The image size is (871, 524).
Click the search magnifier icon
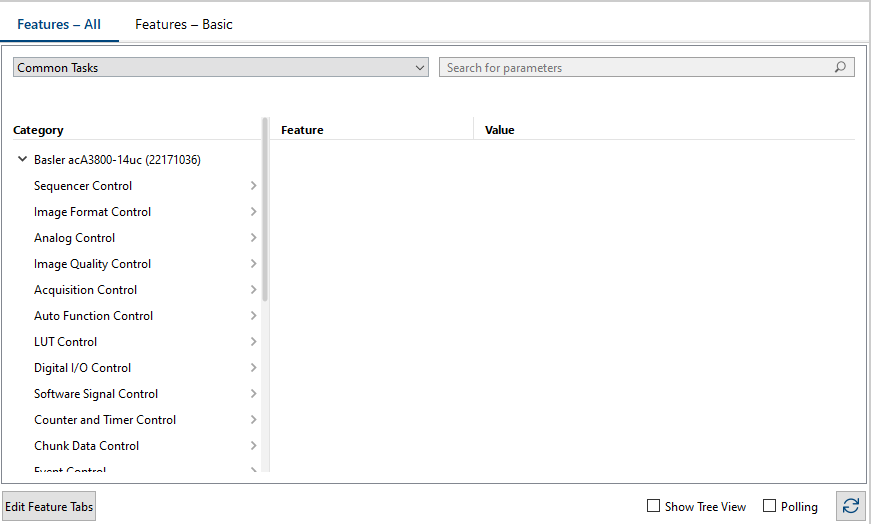(x=841, y=68)
